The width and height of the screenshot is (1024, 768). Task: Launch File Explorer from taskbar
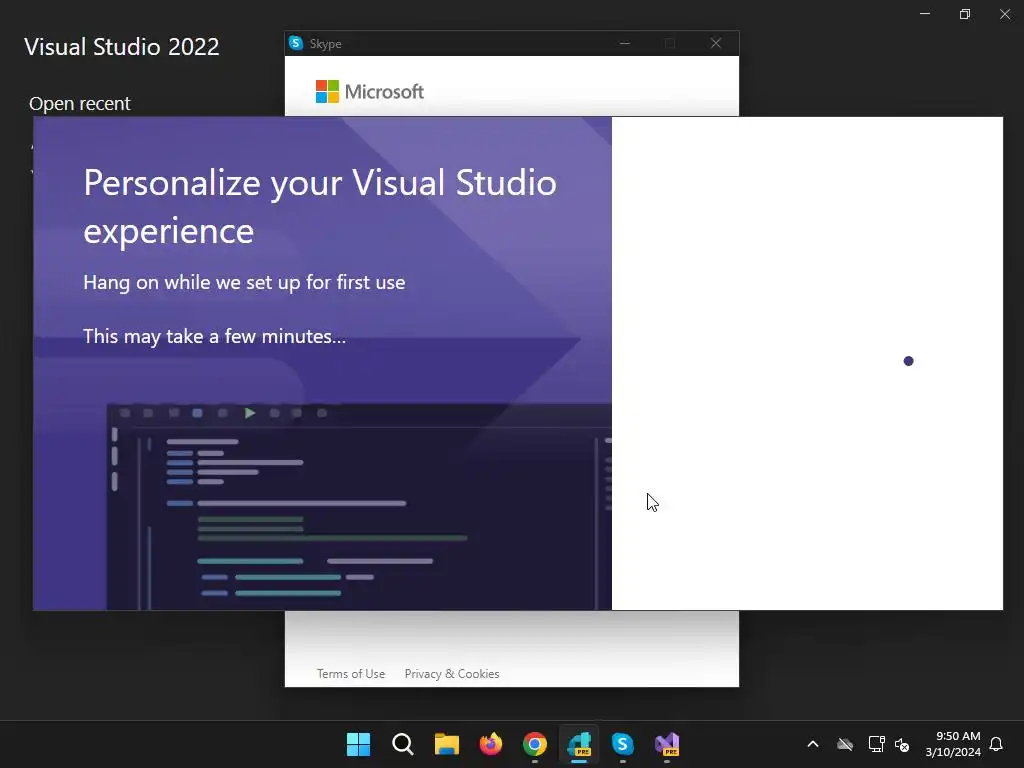(447, 744)
